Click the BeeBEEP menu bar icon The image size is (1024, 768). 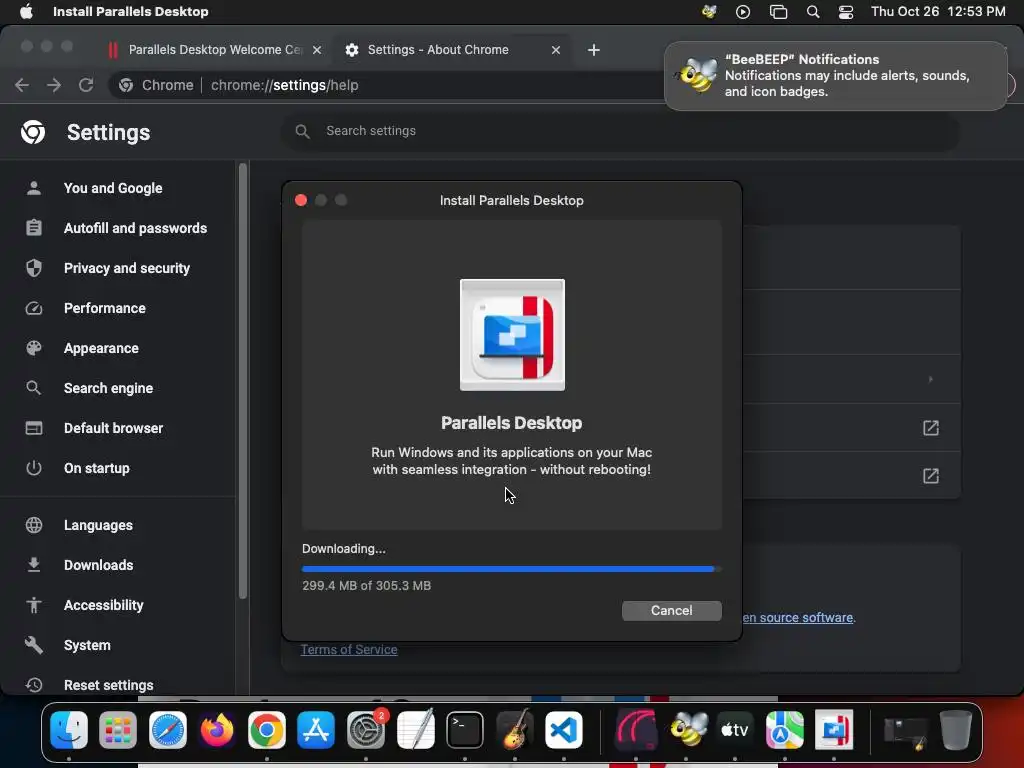[709, 12]
